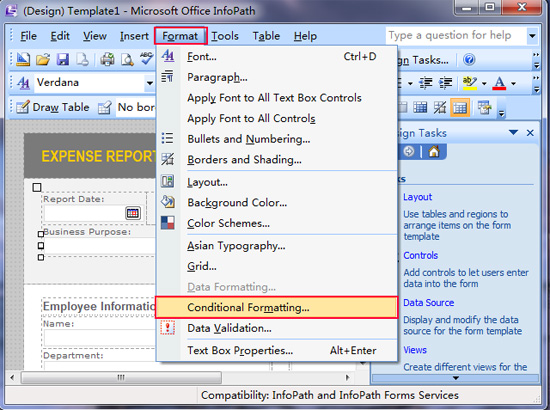Choose Font... from the Format menu
Screen dimensions: 550x410
pyautogui.click(x=276, y=56)
